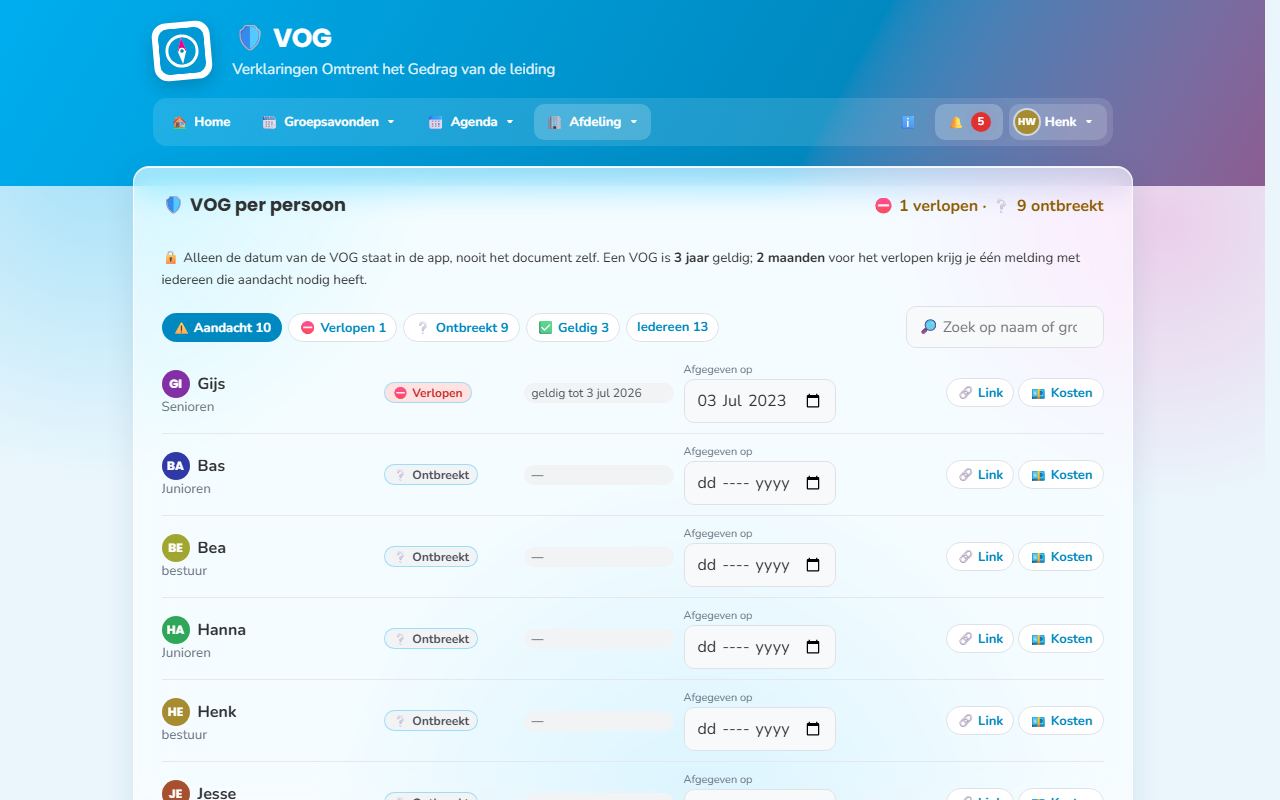Expand the Afdeling dropdown menu
The image size is (1280, 800).
(x=592, y=122)
